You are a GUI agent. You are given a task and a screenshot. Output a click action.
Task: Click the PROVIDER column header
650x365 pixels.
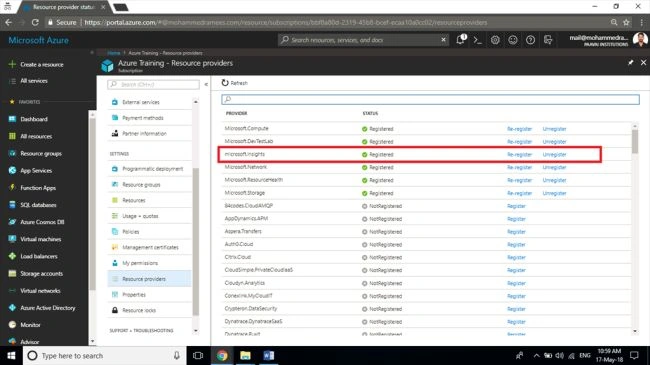coord(236,113)
